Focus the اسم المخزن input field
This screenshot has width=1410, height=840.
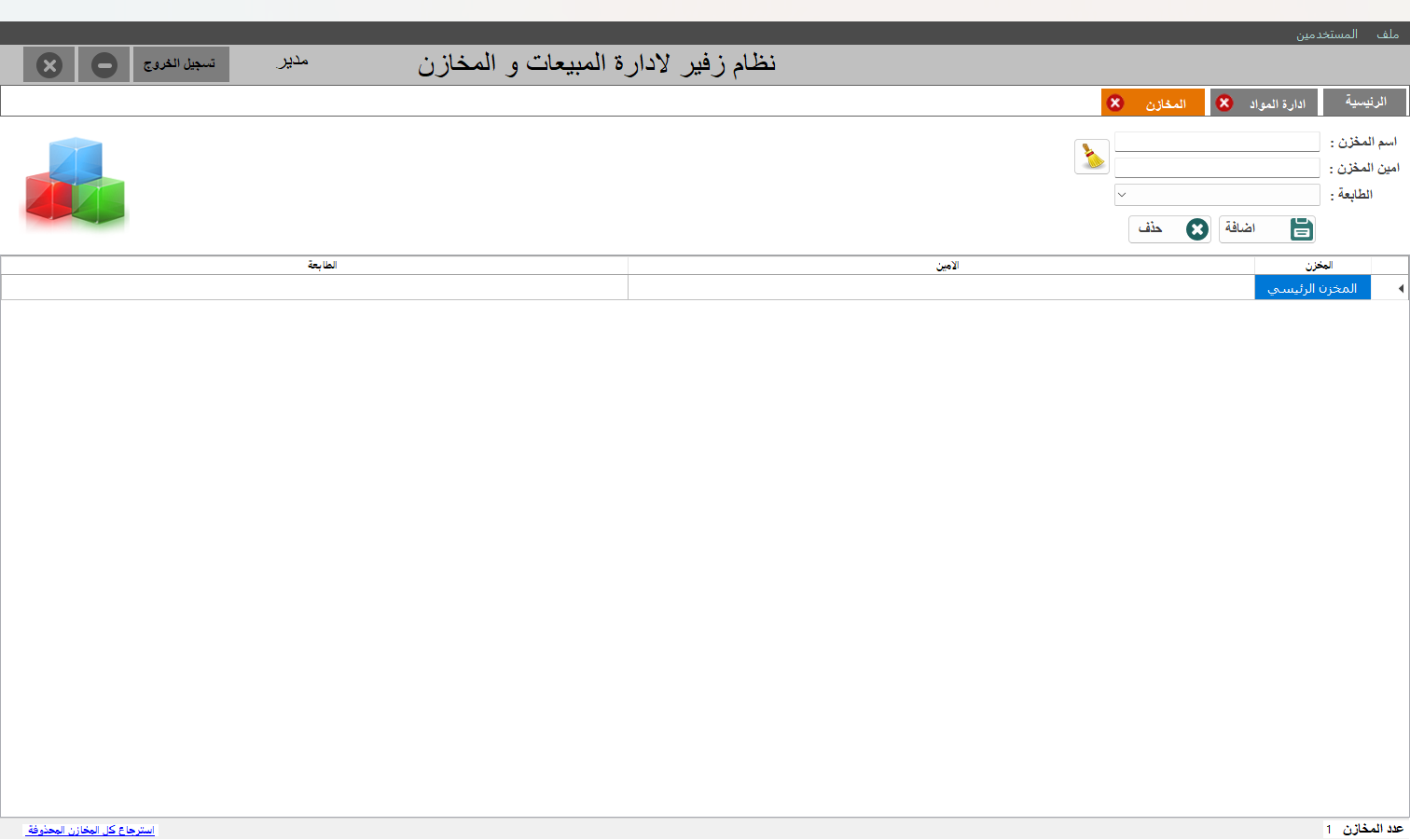[x=1217, y=142]
